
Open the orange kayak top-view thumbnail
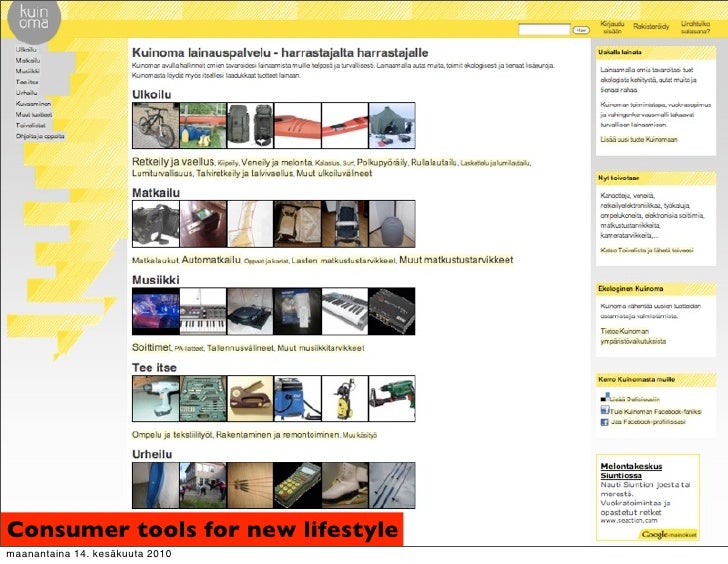coord(298,126)
